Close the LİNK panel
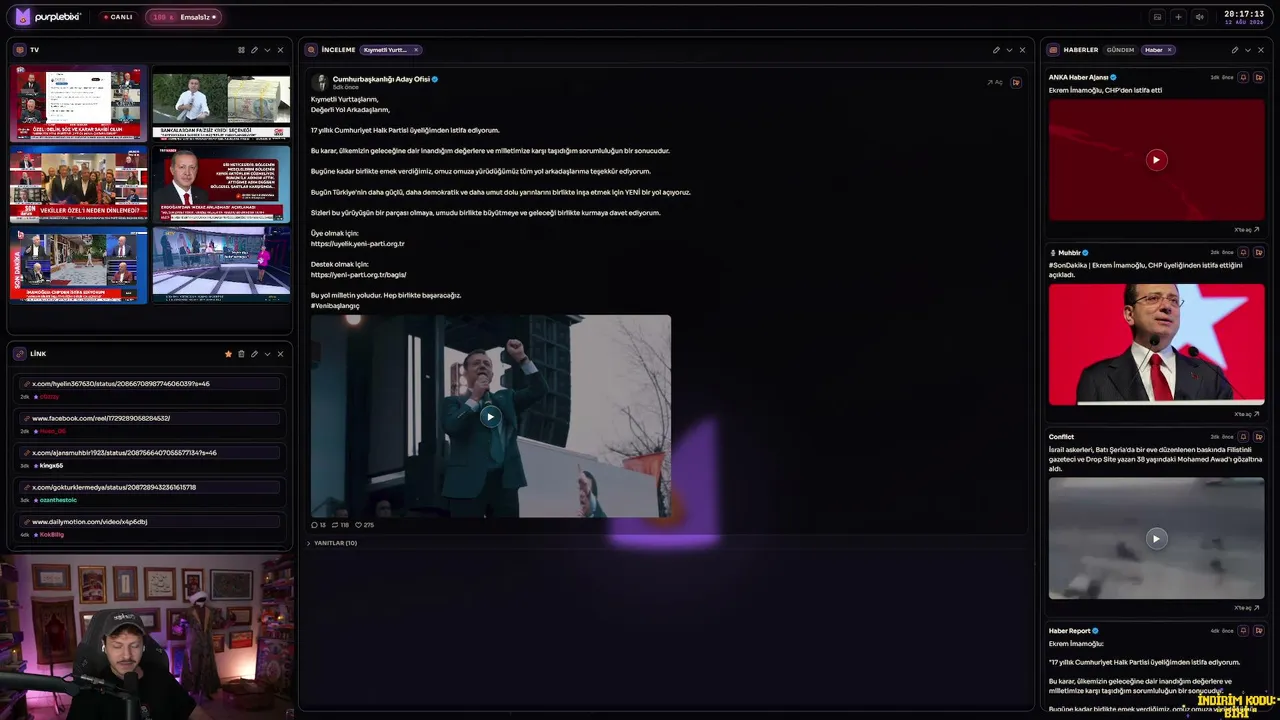1280x720 pixels. (280, 354)
